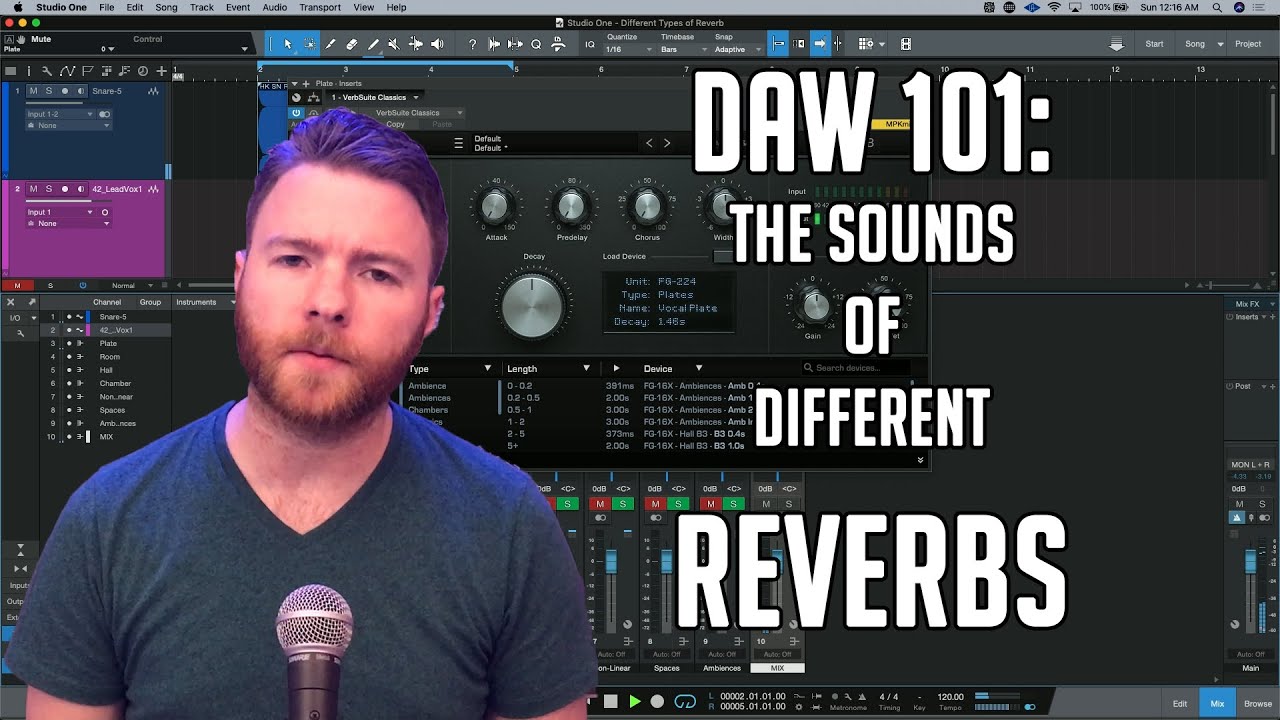
Task: Click the download arrow icon near Start
Action: [x=1116, y=44]
